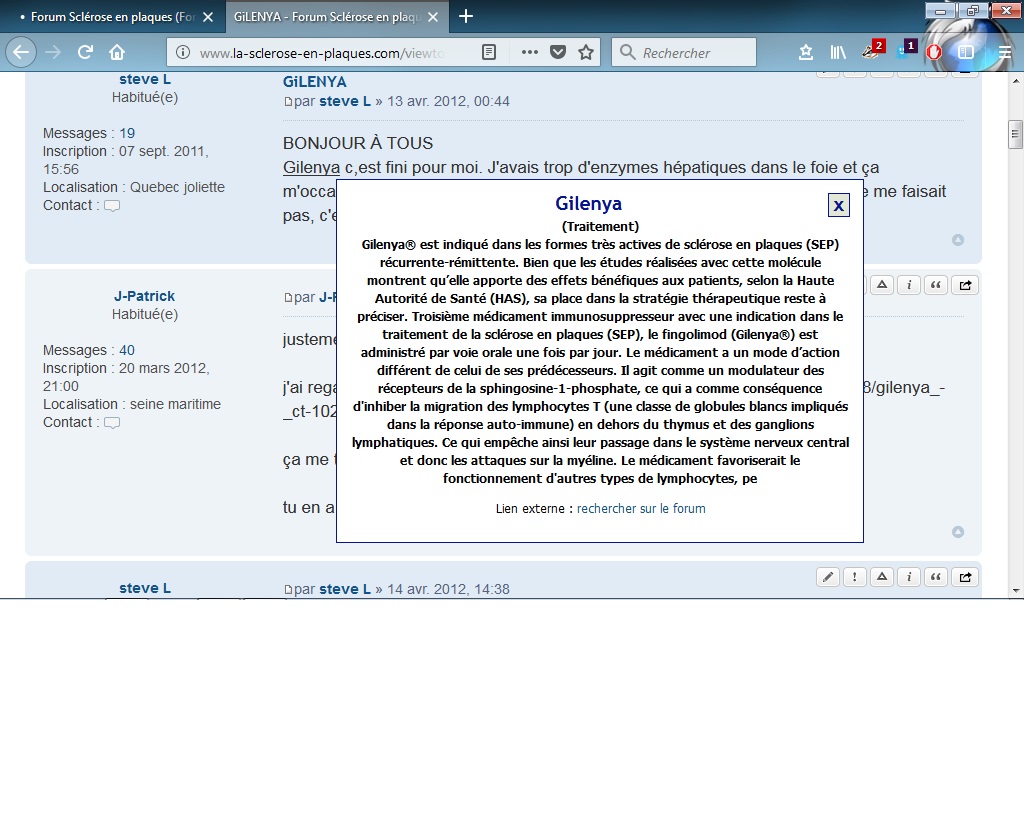Click scrollbar up arrow
Screen dimensions: 1024x816
coord(1015,81)
